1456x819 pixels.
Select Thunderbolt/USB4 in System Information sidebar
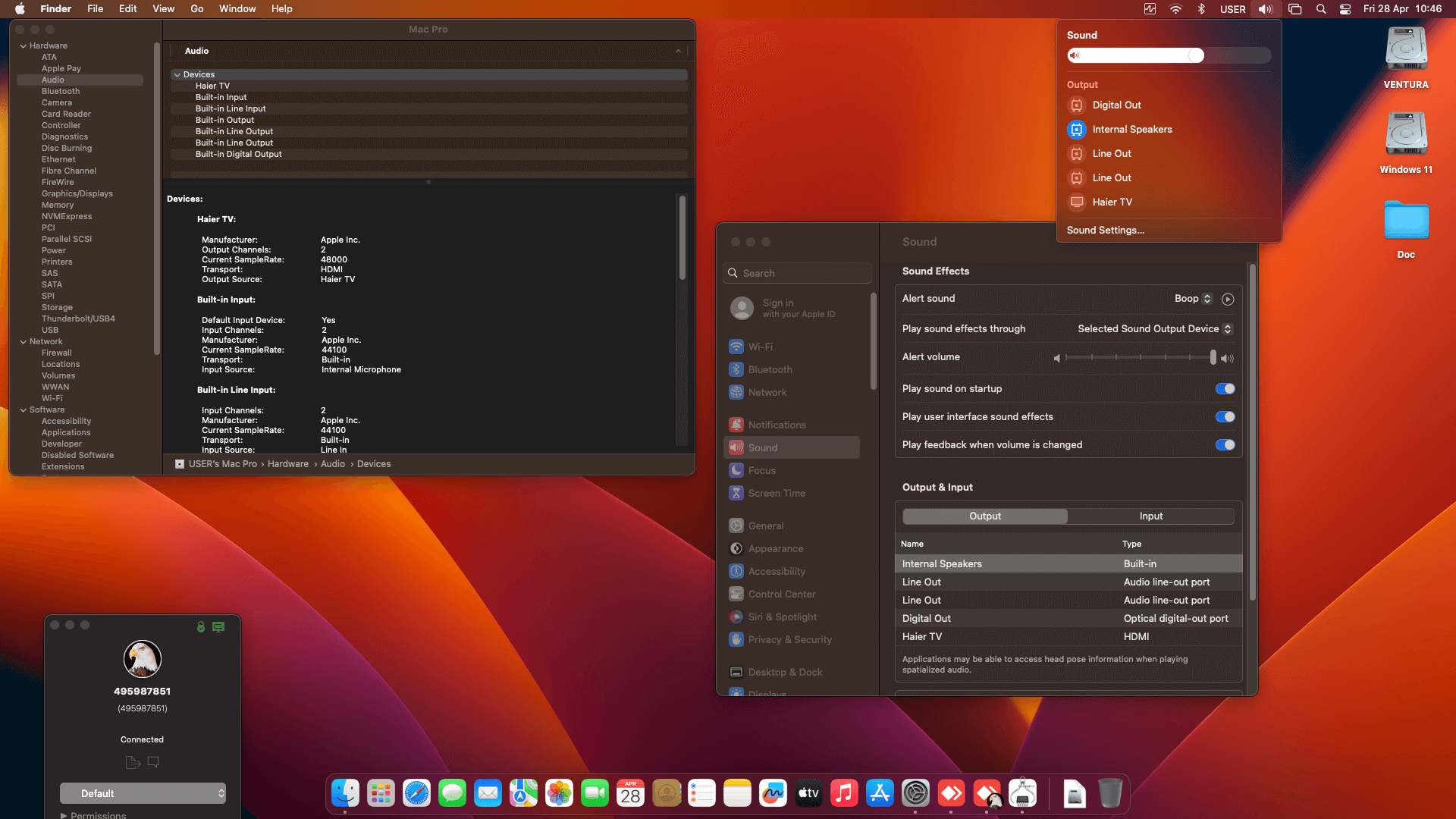tap(78, 319)
